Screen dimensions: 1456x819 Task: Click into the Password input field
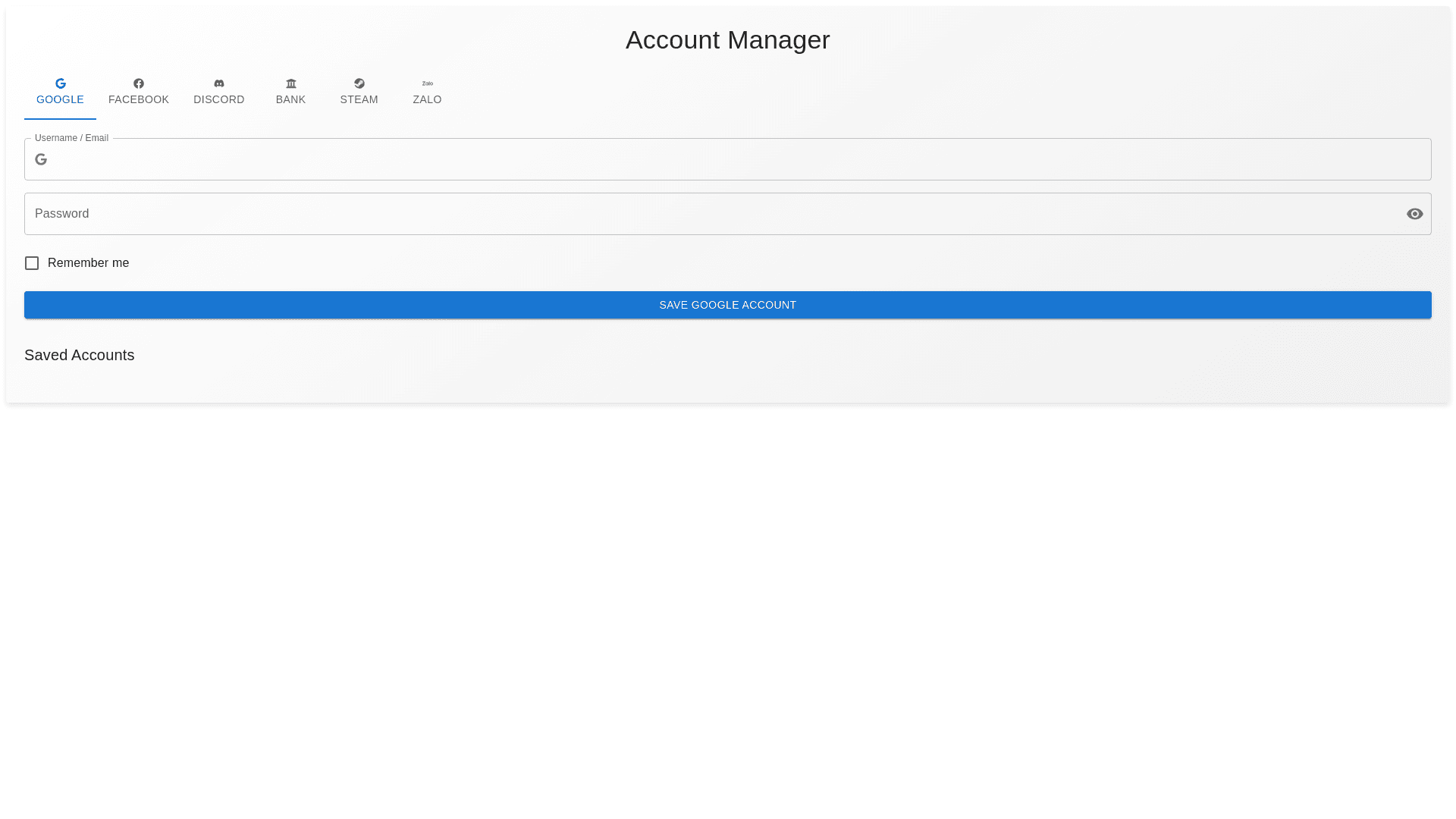coord(713,214)
